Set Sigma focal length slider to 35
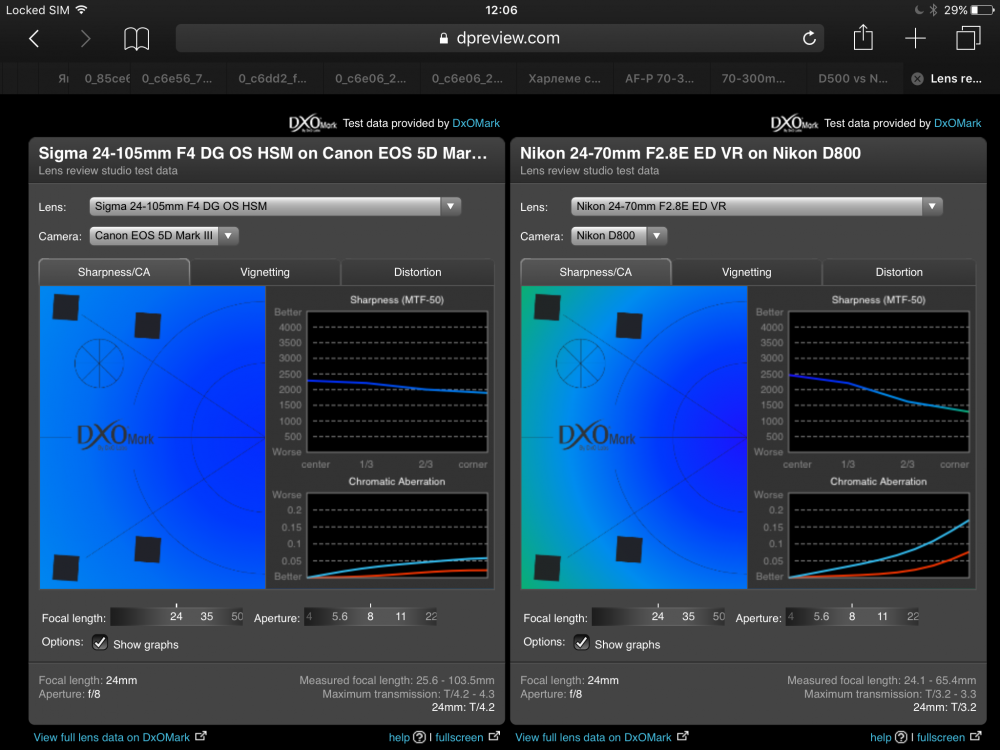Image resolution: width=1000 pixels, height=750 pixels. pyautogui.click(x=207, y=617)
